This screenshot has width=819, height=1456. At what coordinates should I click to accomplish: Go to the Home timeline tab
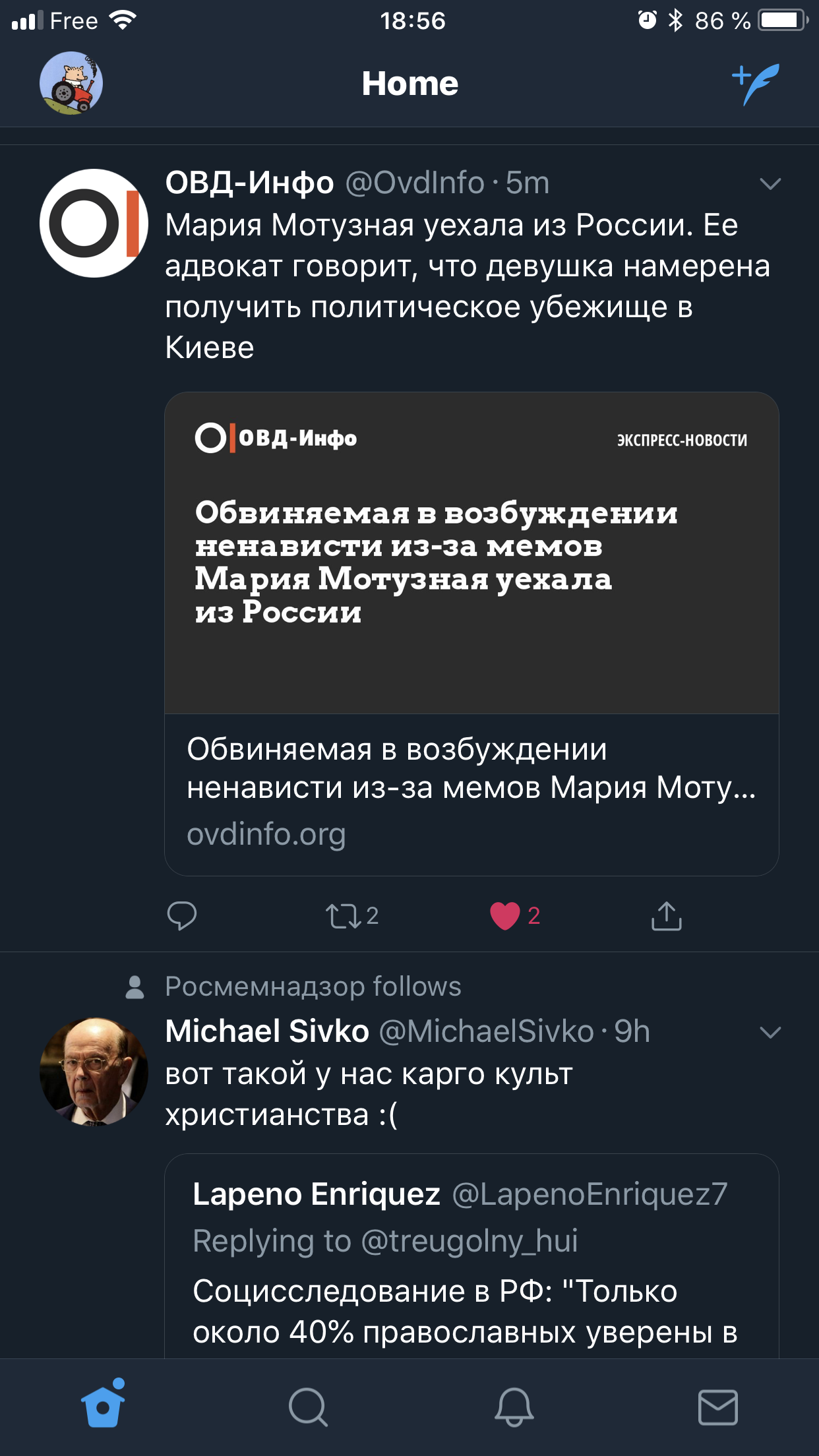(x=103, y=1407)
